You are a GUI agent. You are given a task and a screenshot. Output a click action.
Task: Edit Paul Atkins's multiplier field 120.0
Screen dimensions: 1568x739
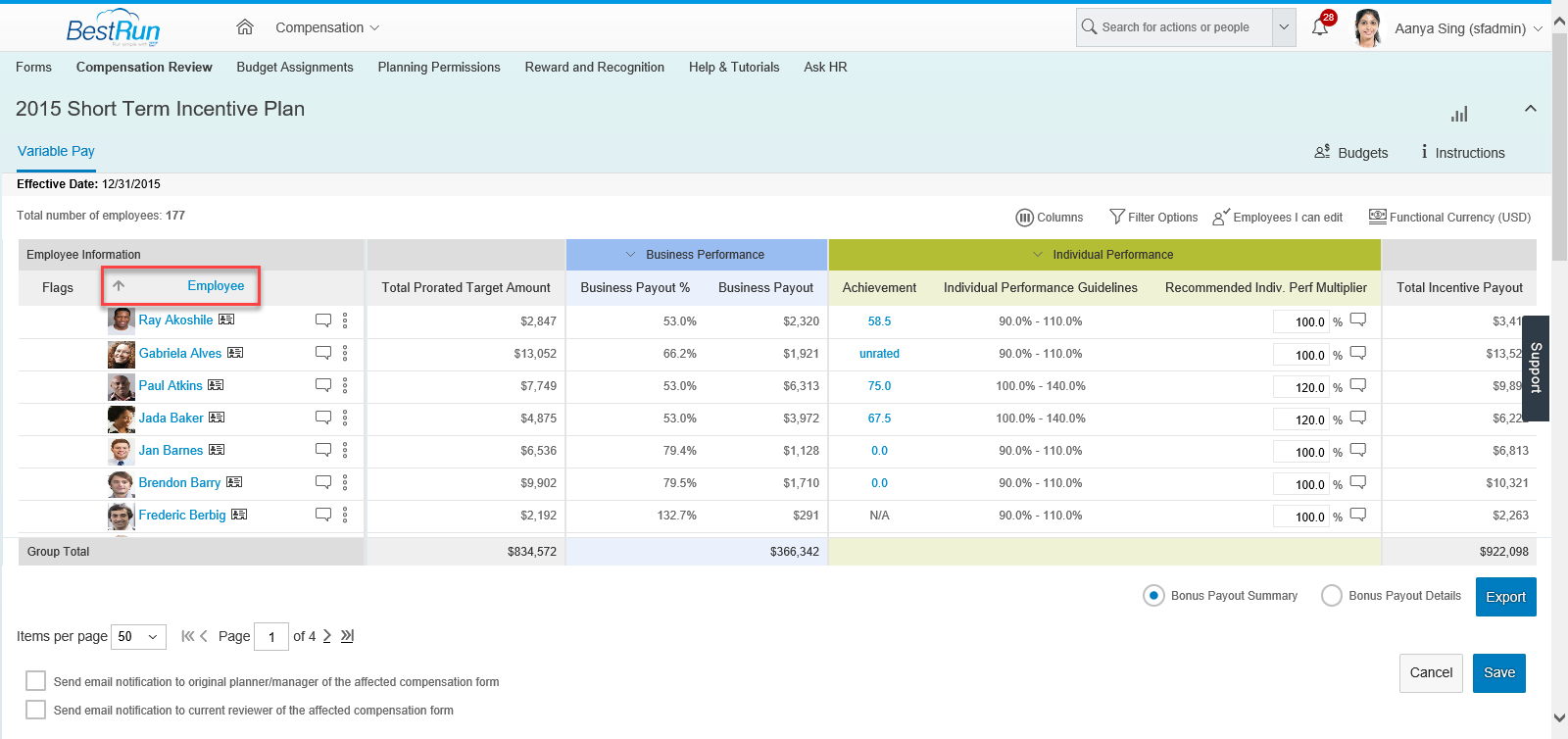1301,387
